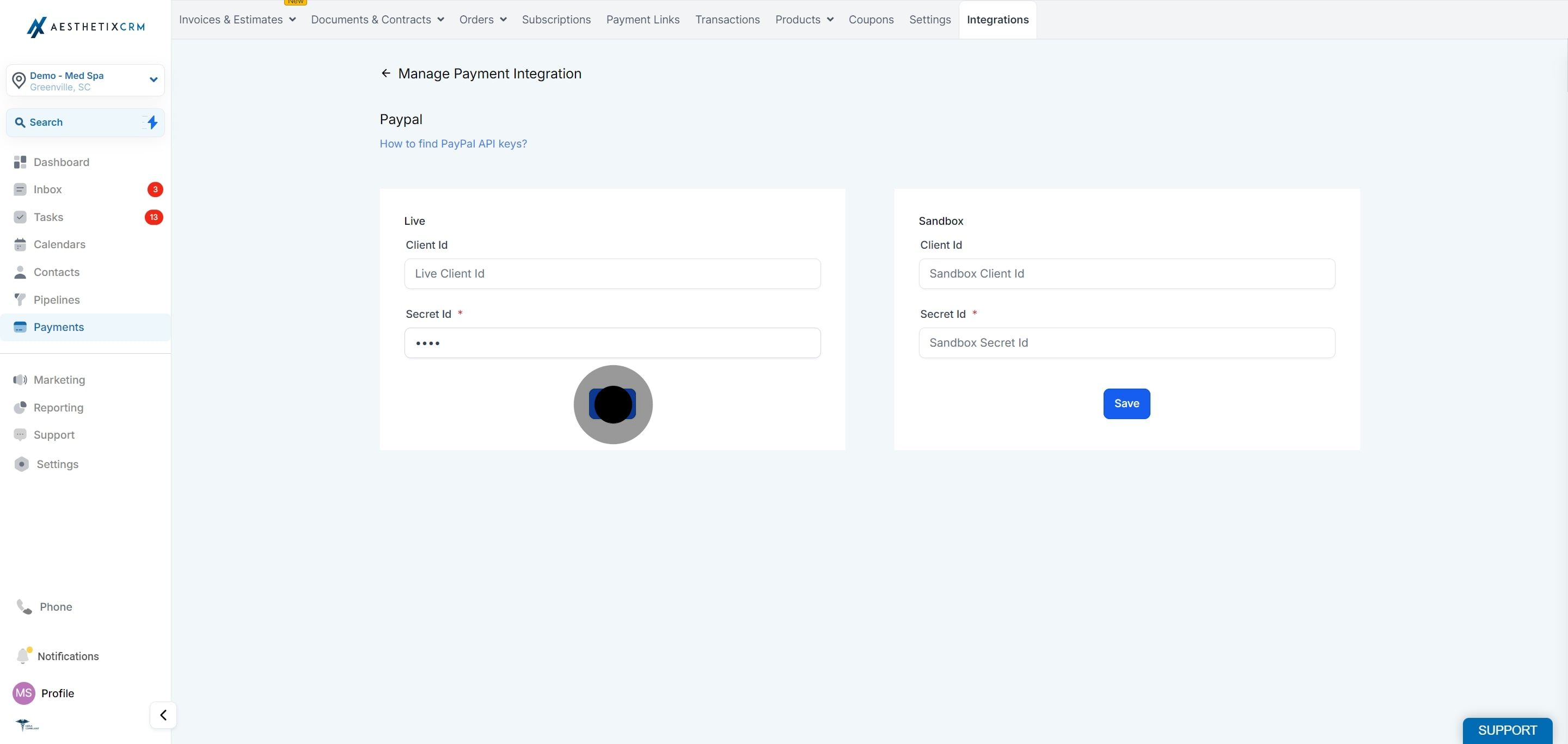Open the Products dropdown menu
The width and height of the screenshot is (1568, 744).
(804, 20)
